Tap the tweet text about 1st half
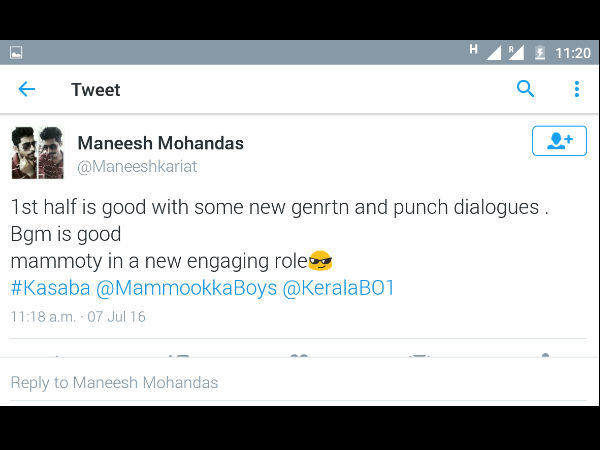This screenshot has width=600, height=450. (280, 209)
